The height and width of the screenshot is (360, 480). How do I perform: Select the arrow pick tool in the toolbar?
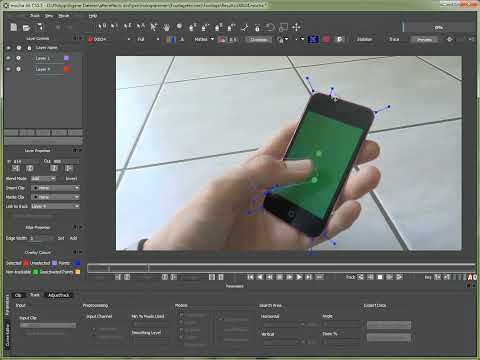pos(153,27)
